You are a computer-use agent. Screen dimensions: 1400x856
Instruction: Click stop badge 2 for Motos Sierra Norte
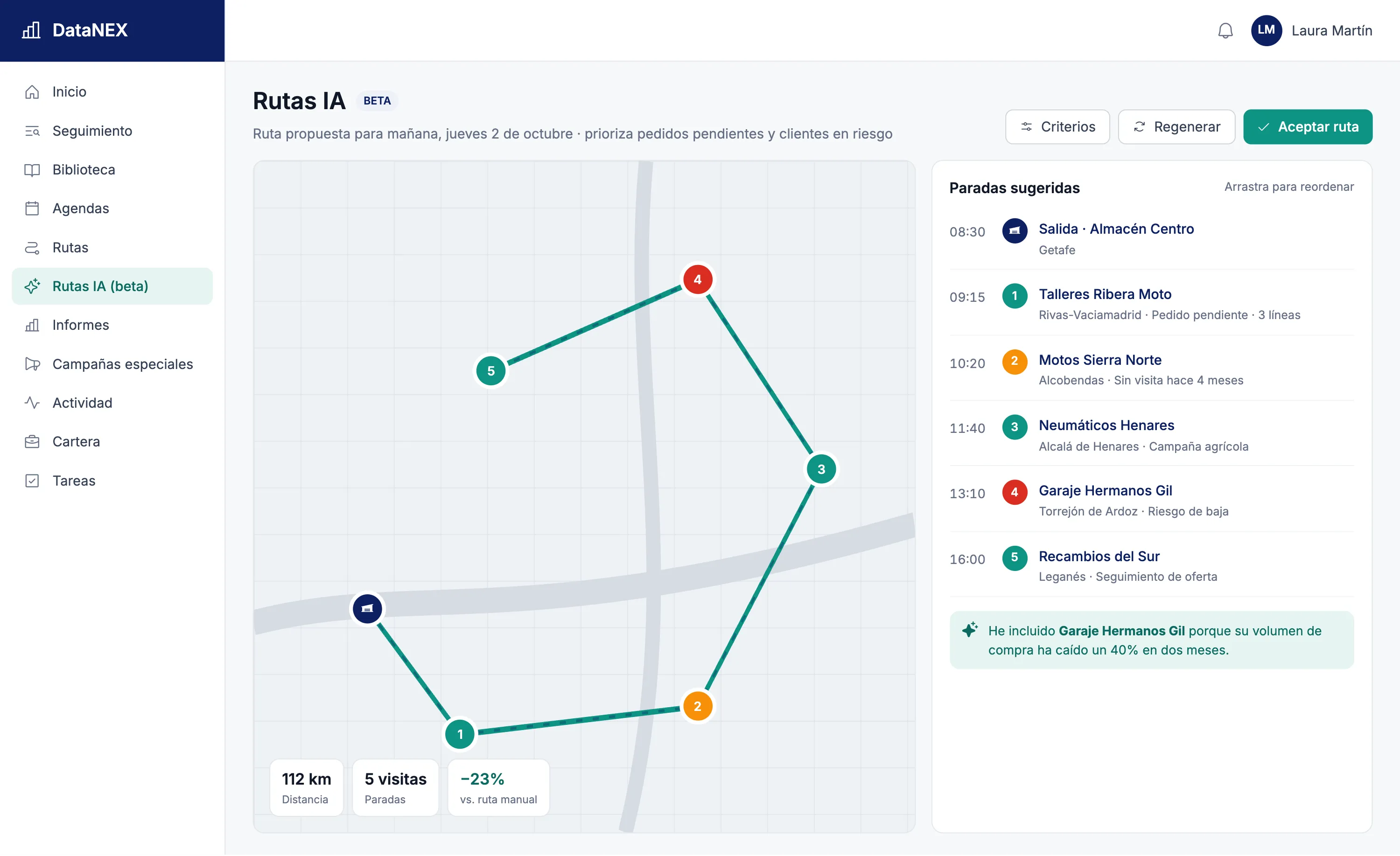pos(1014,362)
